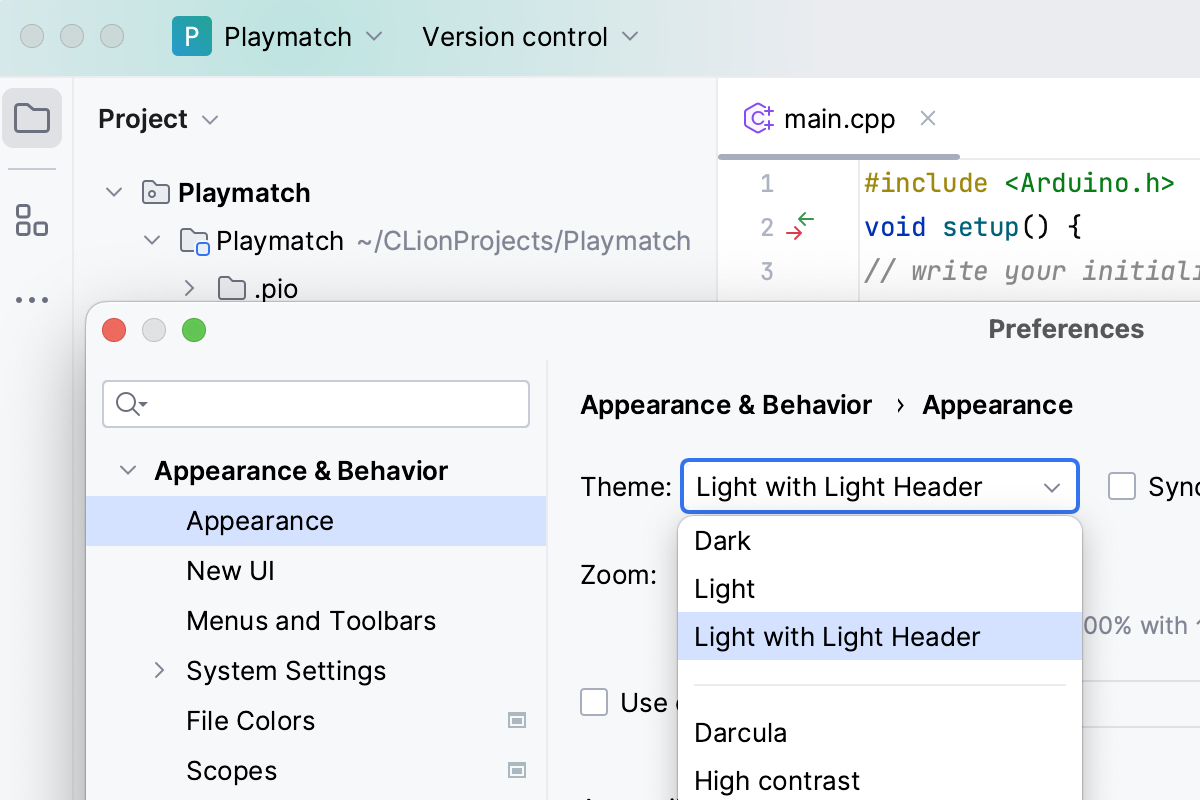Open the Project tool window folder icon
This screenshot has height=800, width=1200.
click(32, 119)
